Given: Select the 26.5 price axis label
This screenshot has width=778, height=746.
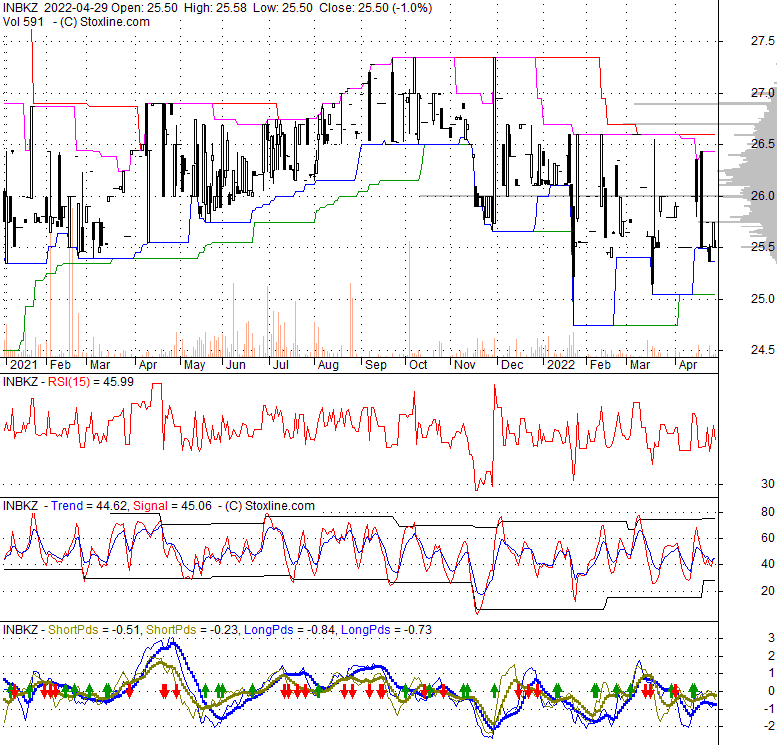Looking at the screenshot, I should point(762,144).
